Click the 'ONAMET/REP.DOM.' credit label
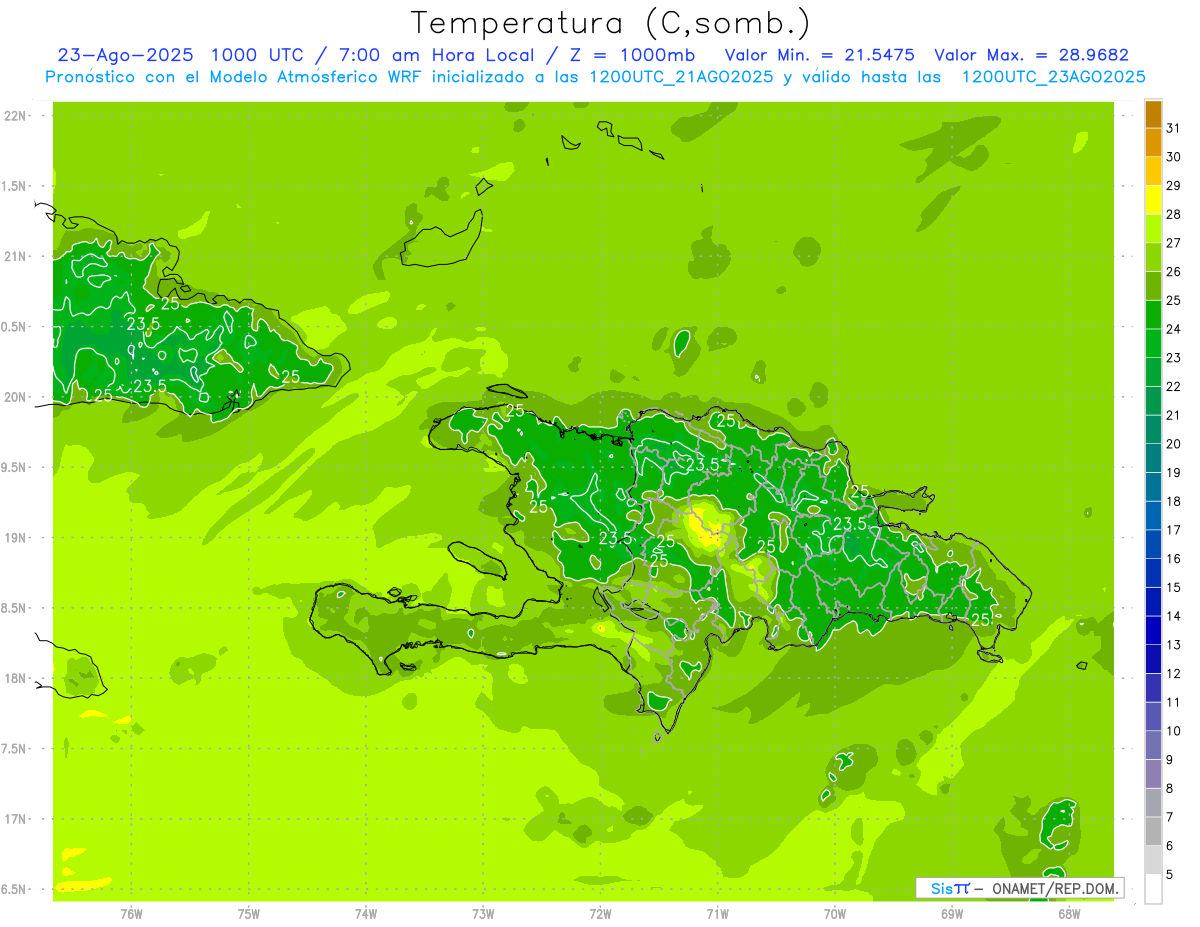This screenshot has height=927, width=1200. pyautogui.click(x=1055, y=888)
